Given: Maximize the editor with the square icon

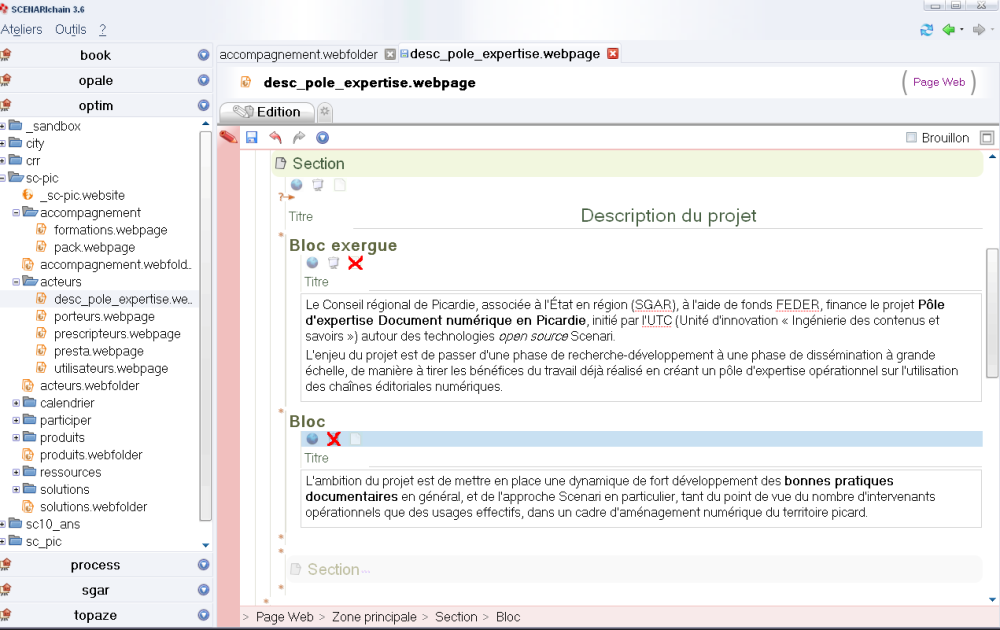Looking at the screenshot, I should tap(987, 138).
